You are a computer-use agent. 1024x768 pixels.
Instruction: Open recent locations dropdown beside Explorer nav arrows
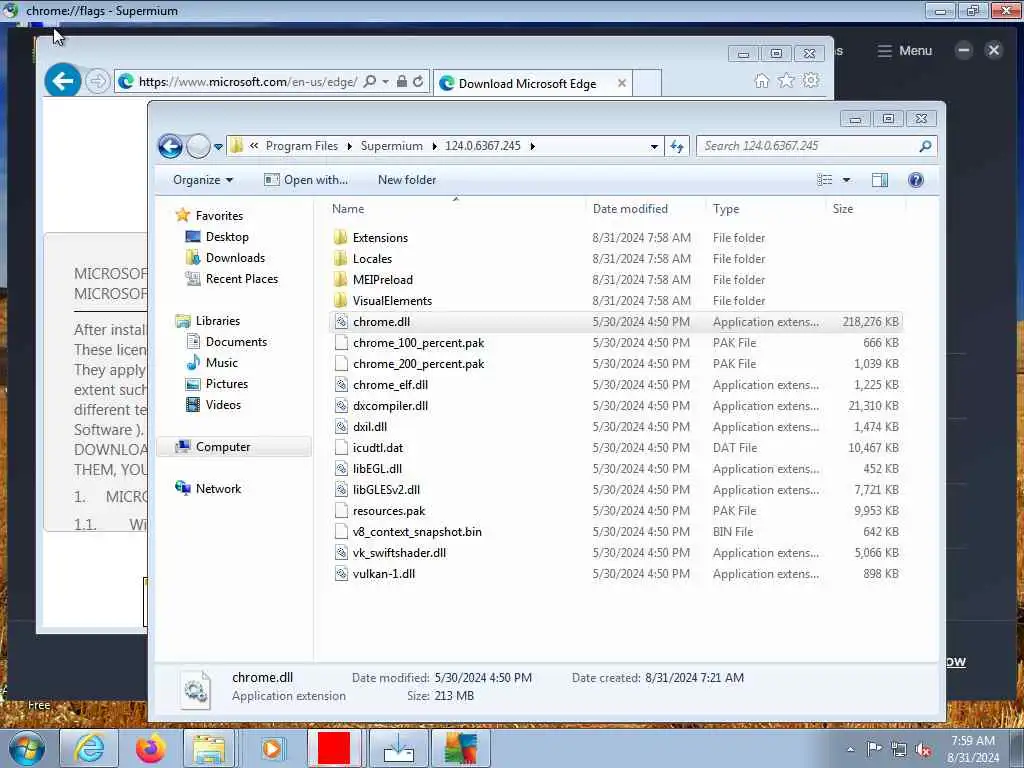click(x=218, y=147)
